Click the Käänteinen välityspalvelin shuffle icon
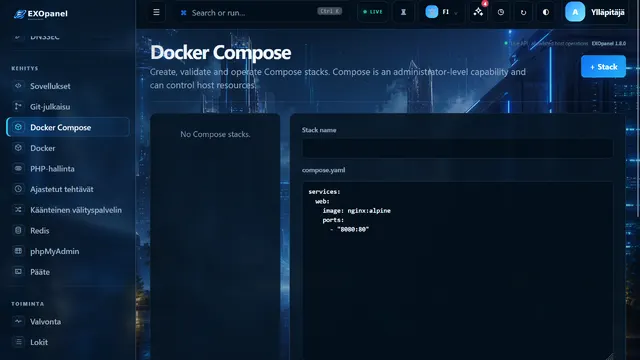The width and height of the screenshot is (640, 360). (x=18, y=209)
